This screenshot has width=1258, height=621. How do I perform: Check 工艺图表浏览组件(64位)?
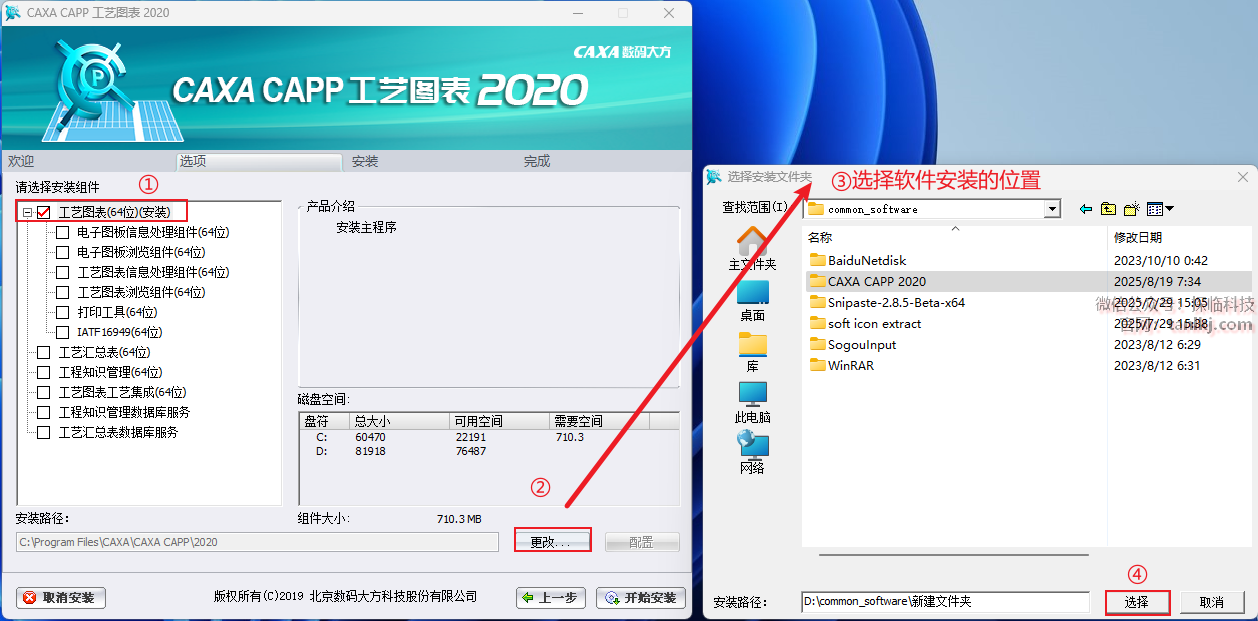click(63, 292)
